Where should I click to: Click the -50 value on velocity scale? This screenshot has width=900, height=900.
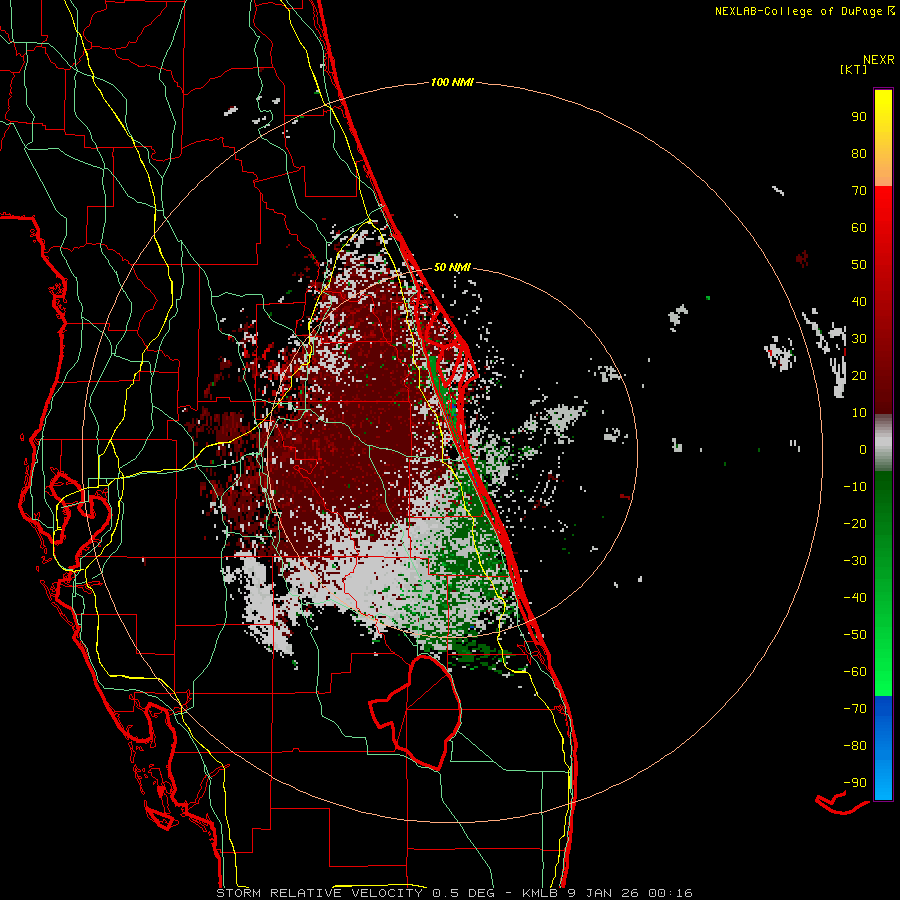pos(855,635)
